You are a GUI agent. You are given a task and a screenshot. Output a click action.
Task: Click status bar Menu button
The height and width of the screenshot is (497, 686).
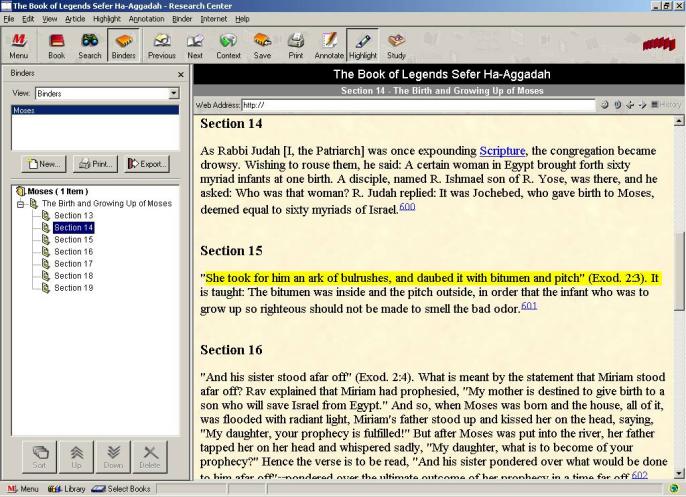click(23, 489)
